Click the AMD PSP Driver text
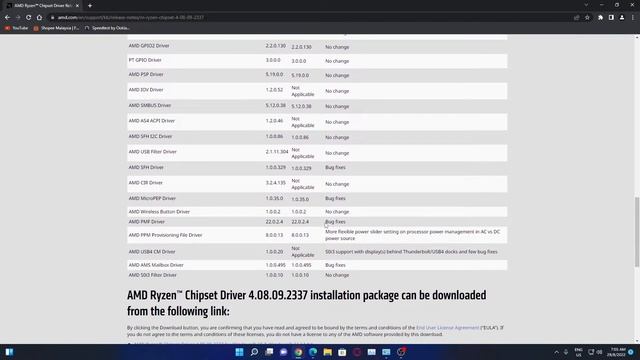 pos(146,74)
